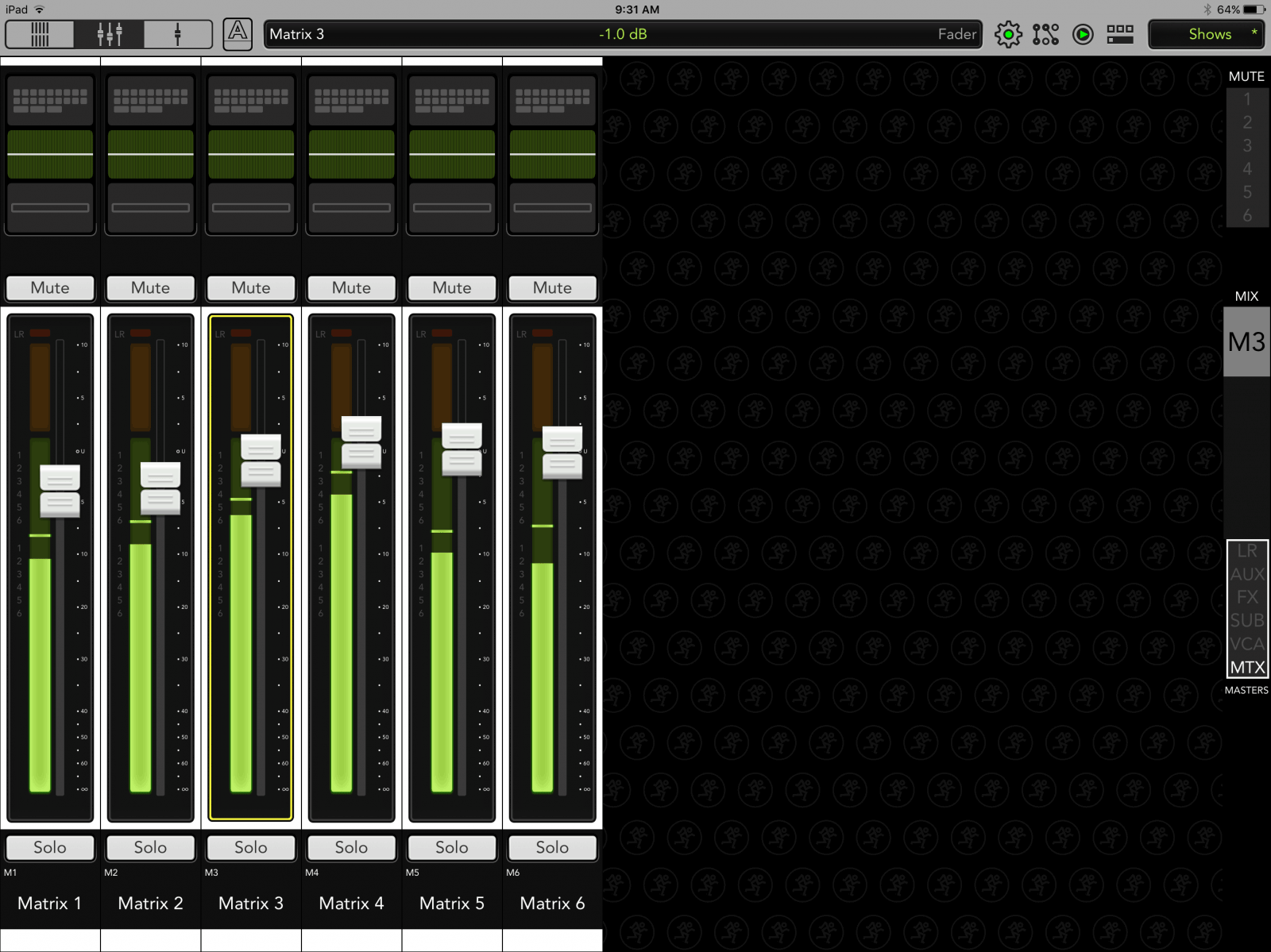Switch masters to MTX
Image resolution: width=1271 pixels, height=952 pixels.
1247,667
